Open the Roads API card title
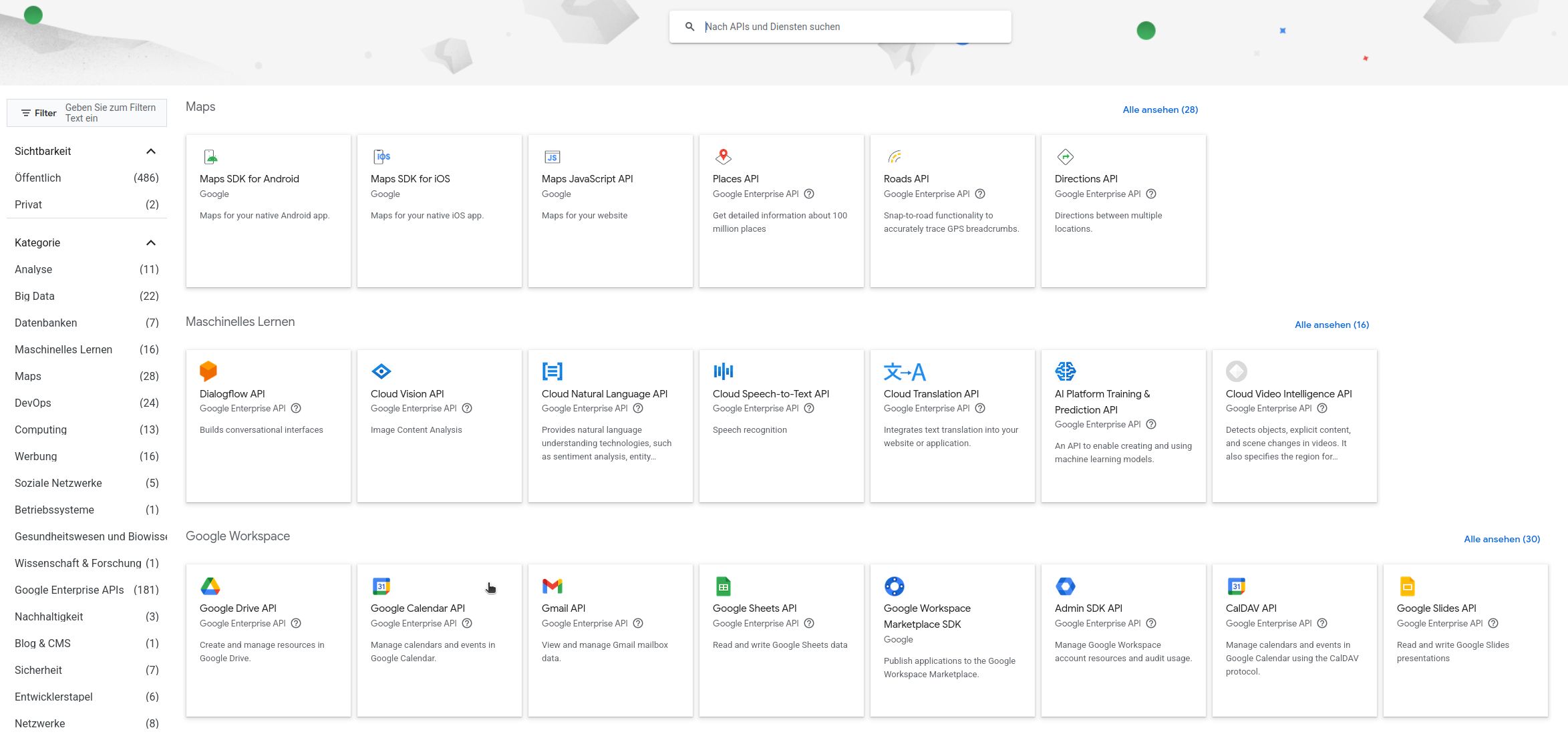Viewport: 1568px width, 740px height. pyautogui.click(x=906, y=178)
